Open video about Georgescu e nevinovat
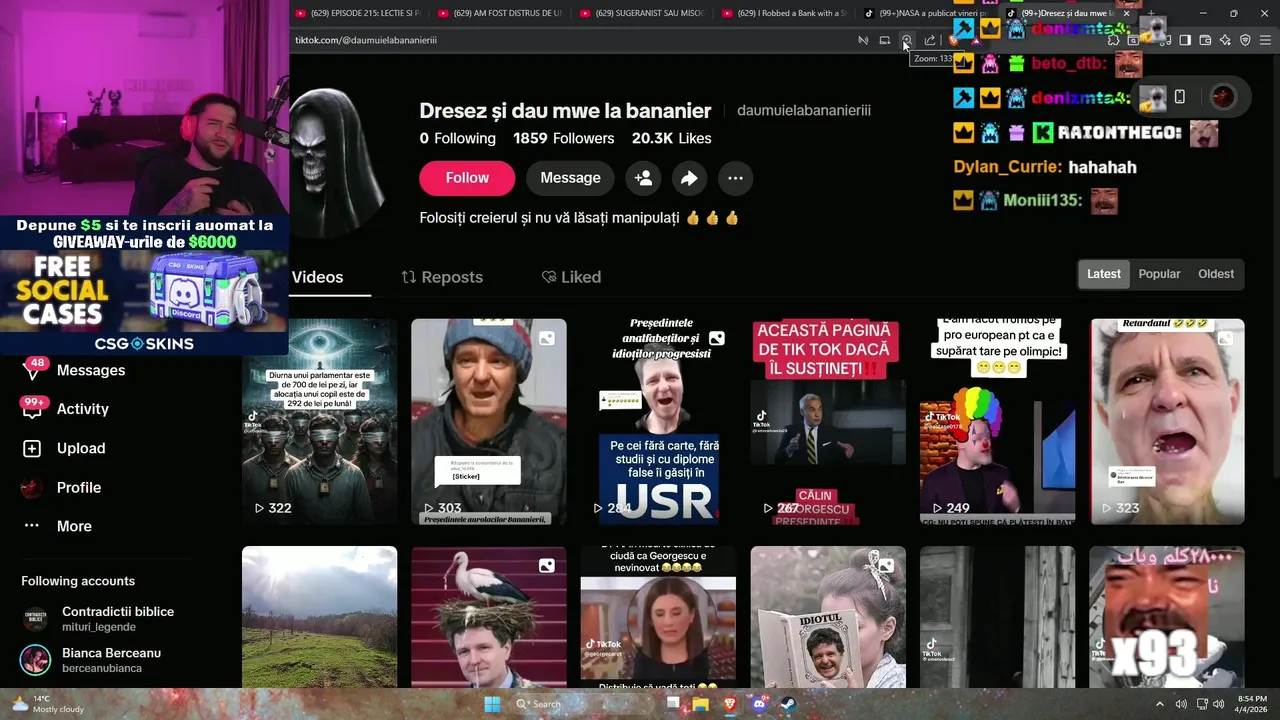The width and height of the screenshot is (1280, 720). point(658,617)
